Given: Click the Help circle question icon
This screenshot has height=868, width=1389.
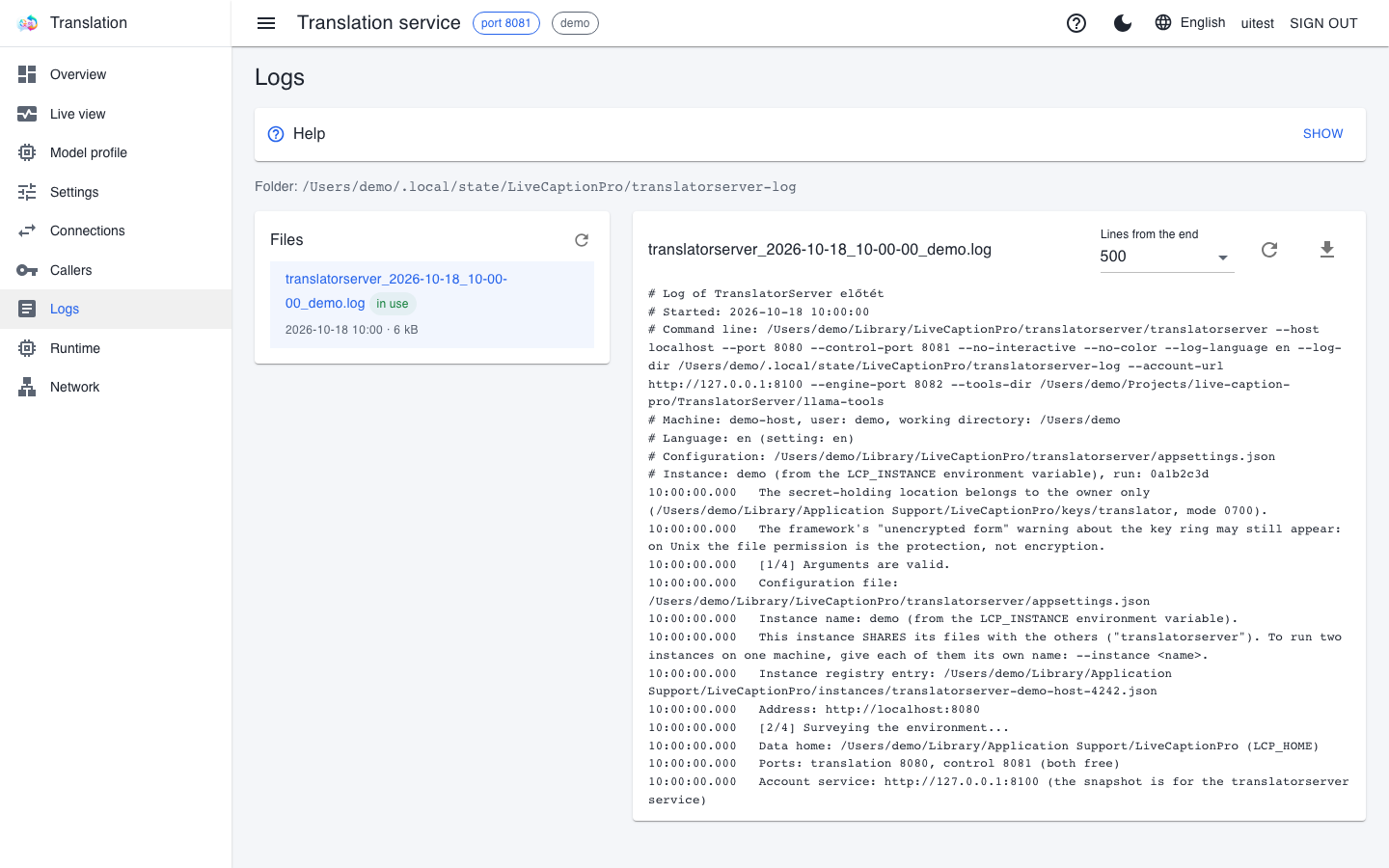Looking at the screenshot, I should pyautogui.click(x=276, y=134).
